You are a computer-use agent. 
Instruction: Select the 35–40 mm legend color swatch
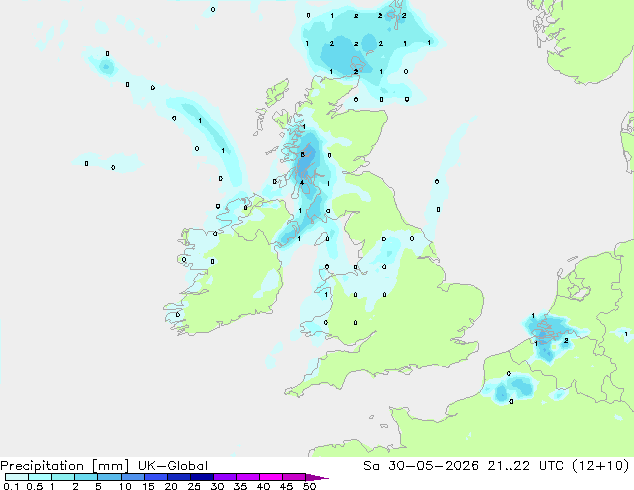[248, 477]
